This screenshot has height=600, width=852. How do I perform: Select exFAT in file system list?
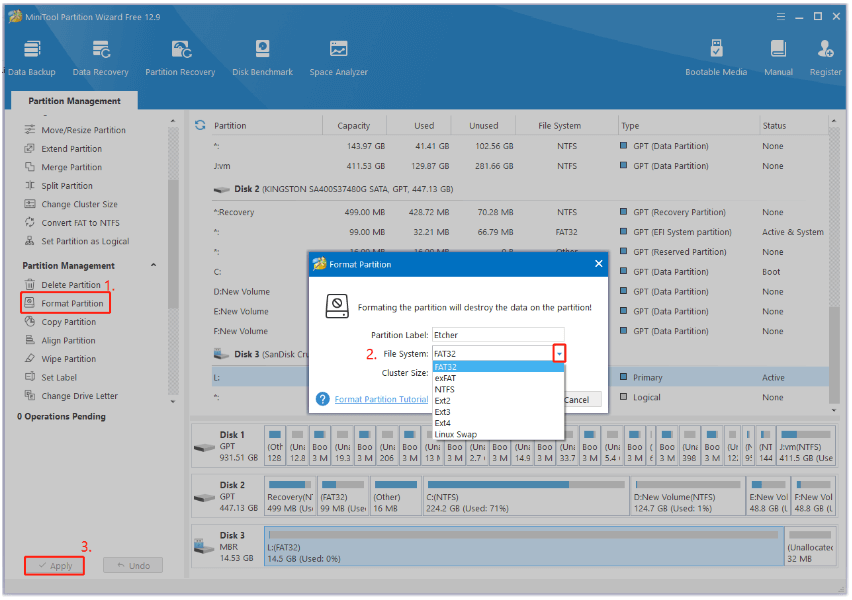pos(498,378)
